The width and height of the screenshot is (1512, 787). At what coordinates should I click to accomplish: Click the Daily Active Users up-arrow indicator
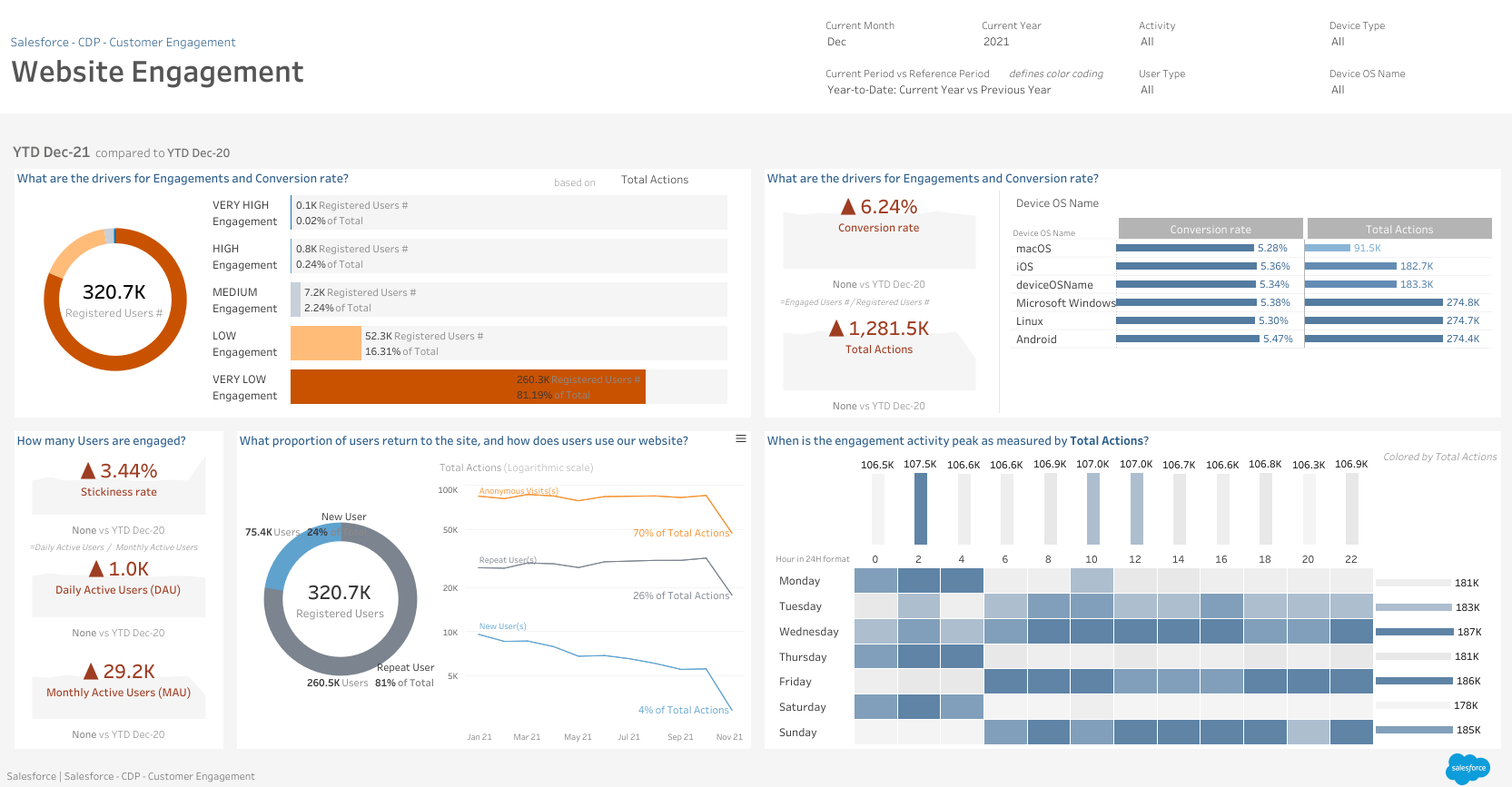coord(96,569)
